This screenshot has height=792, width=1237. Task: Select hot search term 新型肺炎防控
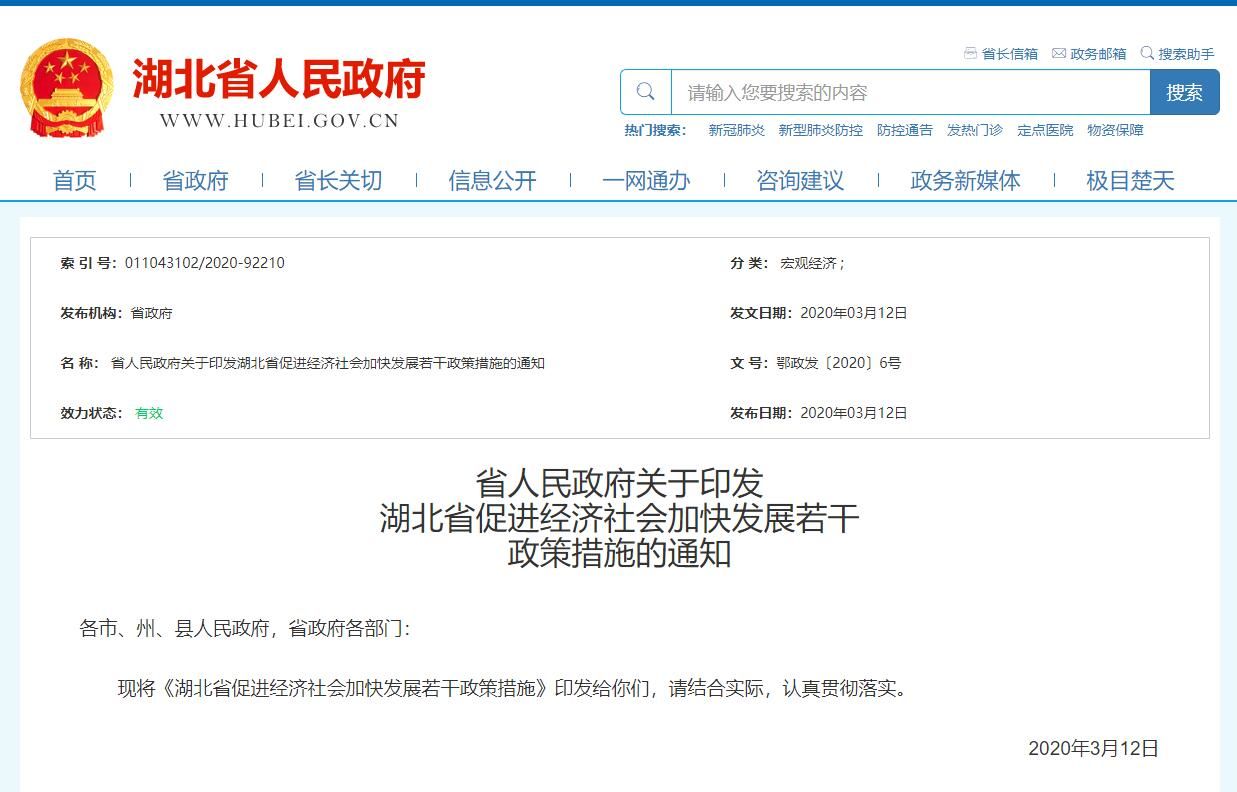click(820, 130)
